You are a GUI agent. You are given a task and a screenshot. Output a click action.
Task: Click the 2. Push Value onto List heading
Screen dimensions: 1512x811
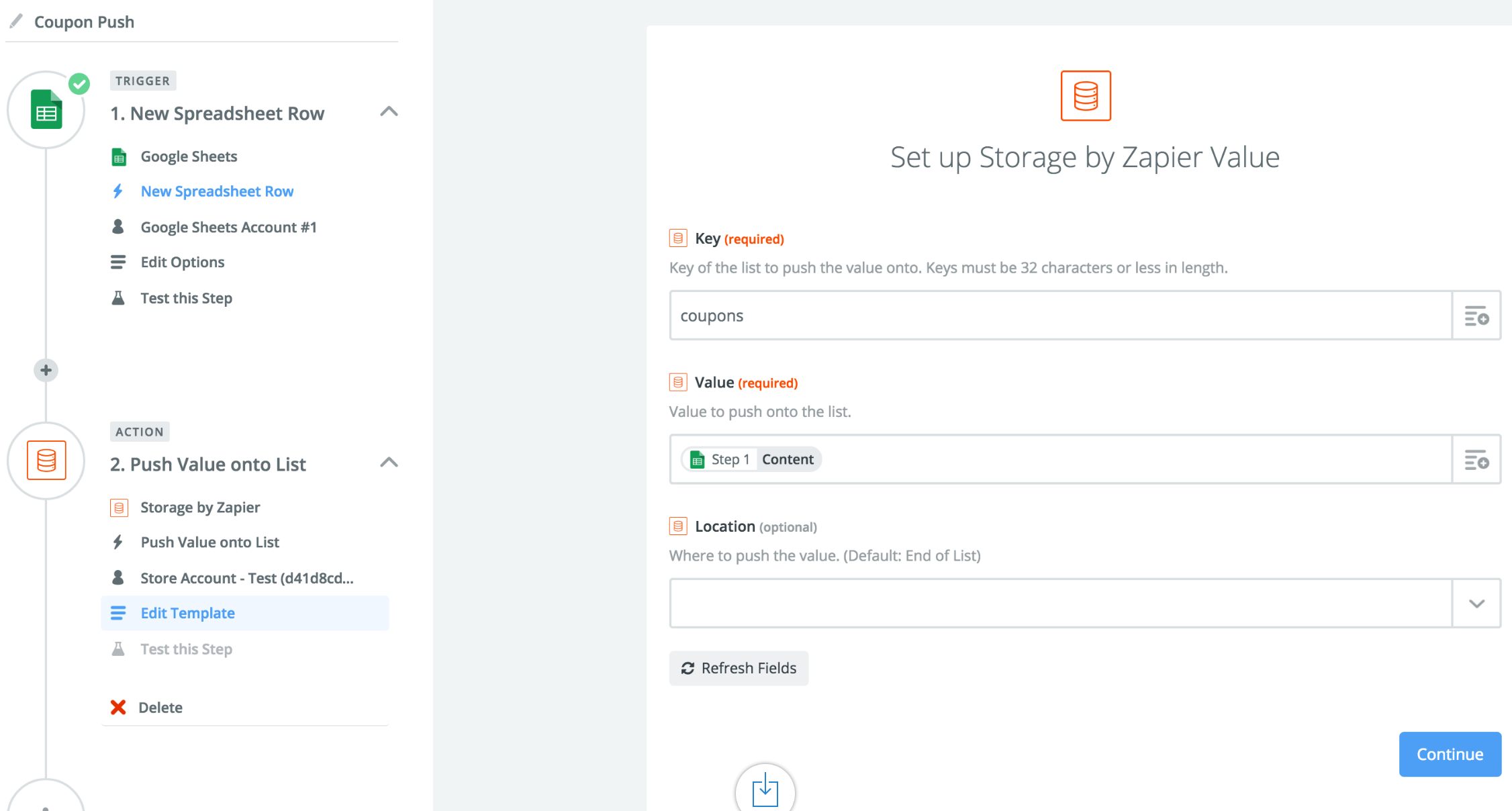[207, 464]
